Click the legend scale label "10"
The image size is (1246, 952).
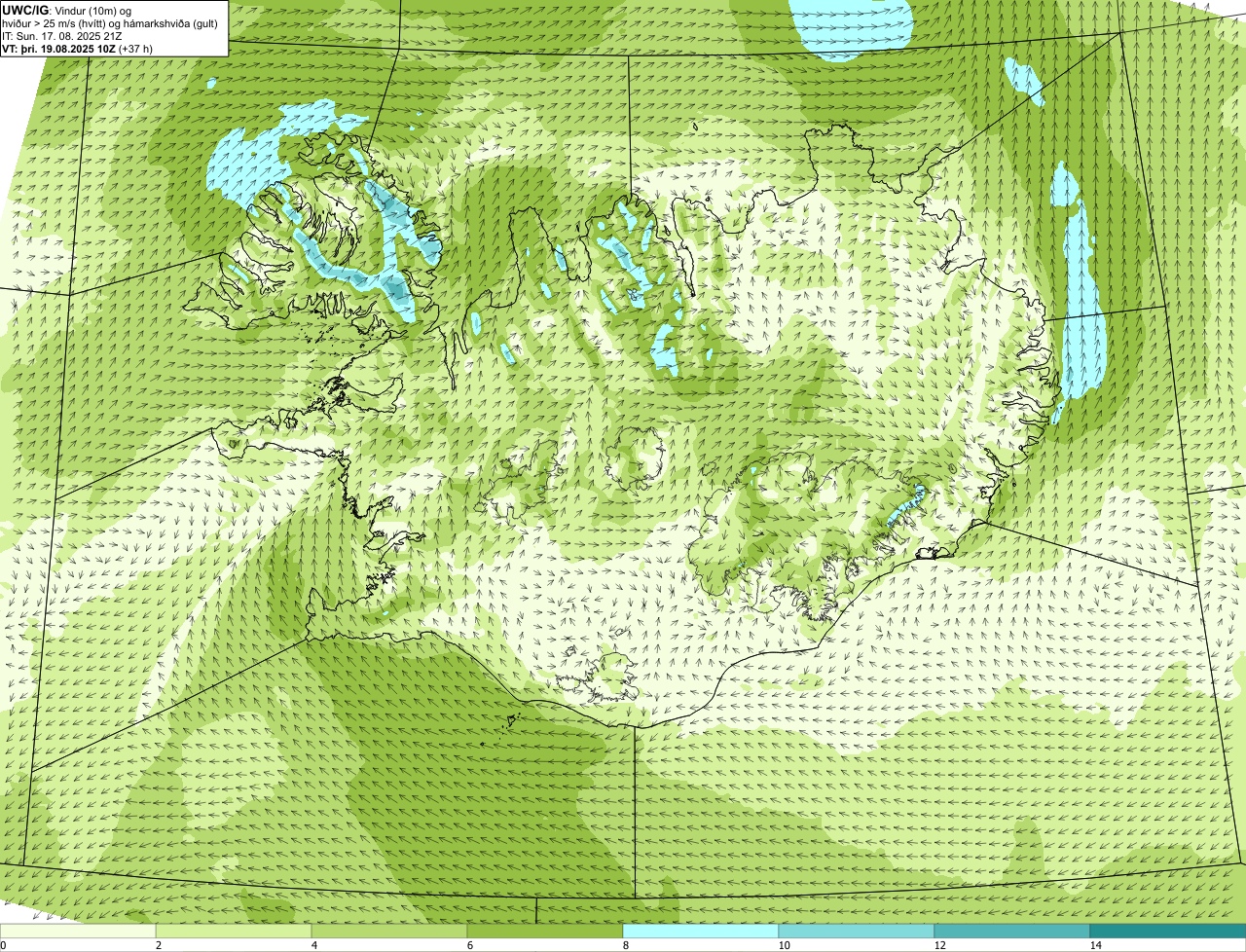[x=784, y=945]
